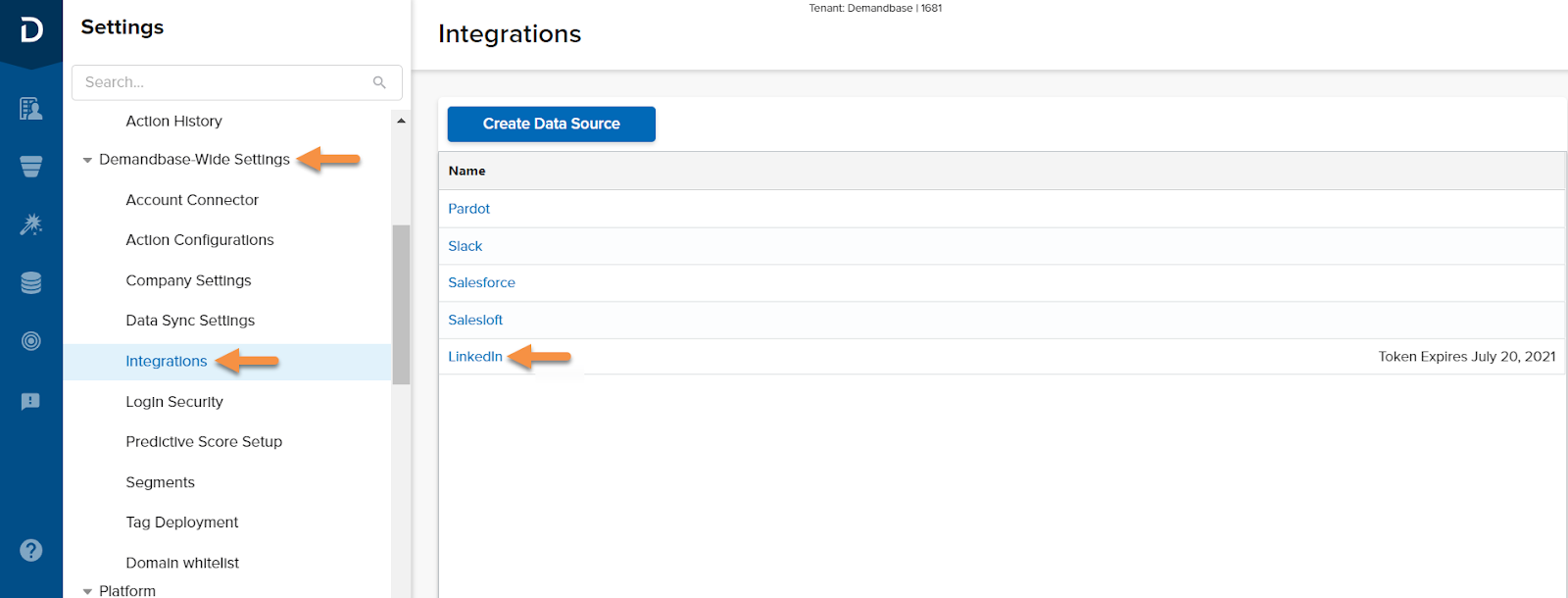Open Account Connector settings
The height and width of the screenshot is (598, 1568).
point(192,200)
